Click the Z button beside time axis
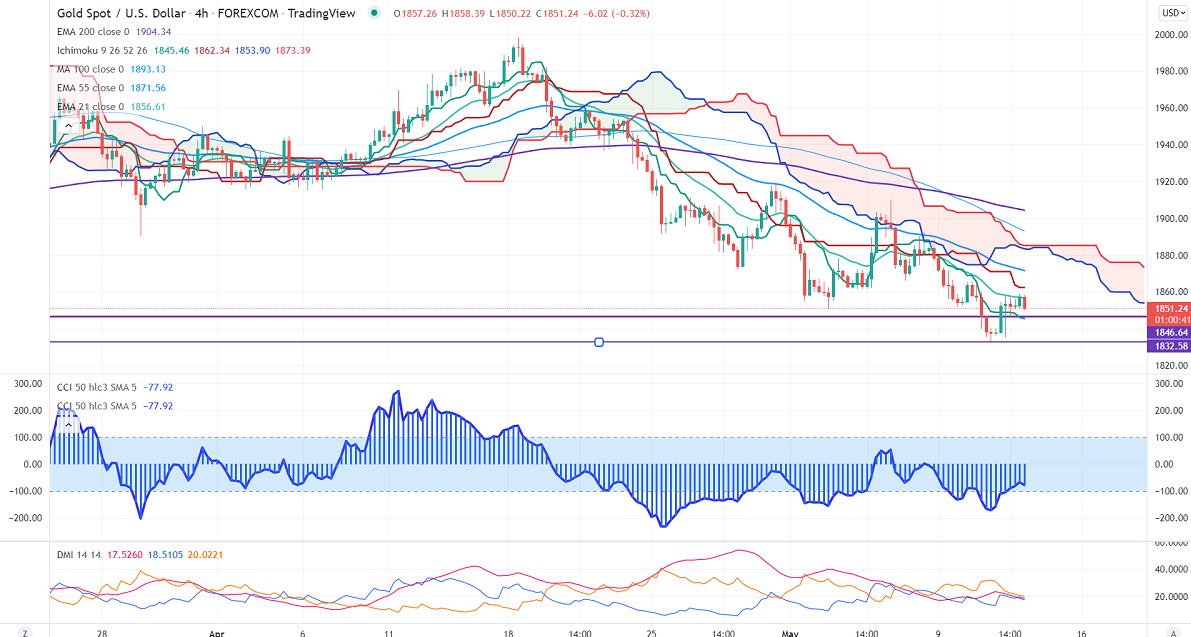Viewport: 1191px width, 637px height. pyautogui.click(x=25, y=632)
